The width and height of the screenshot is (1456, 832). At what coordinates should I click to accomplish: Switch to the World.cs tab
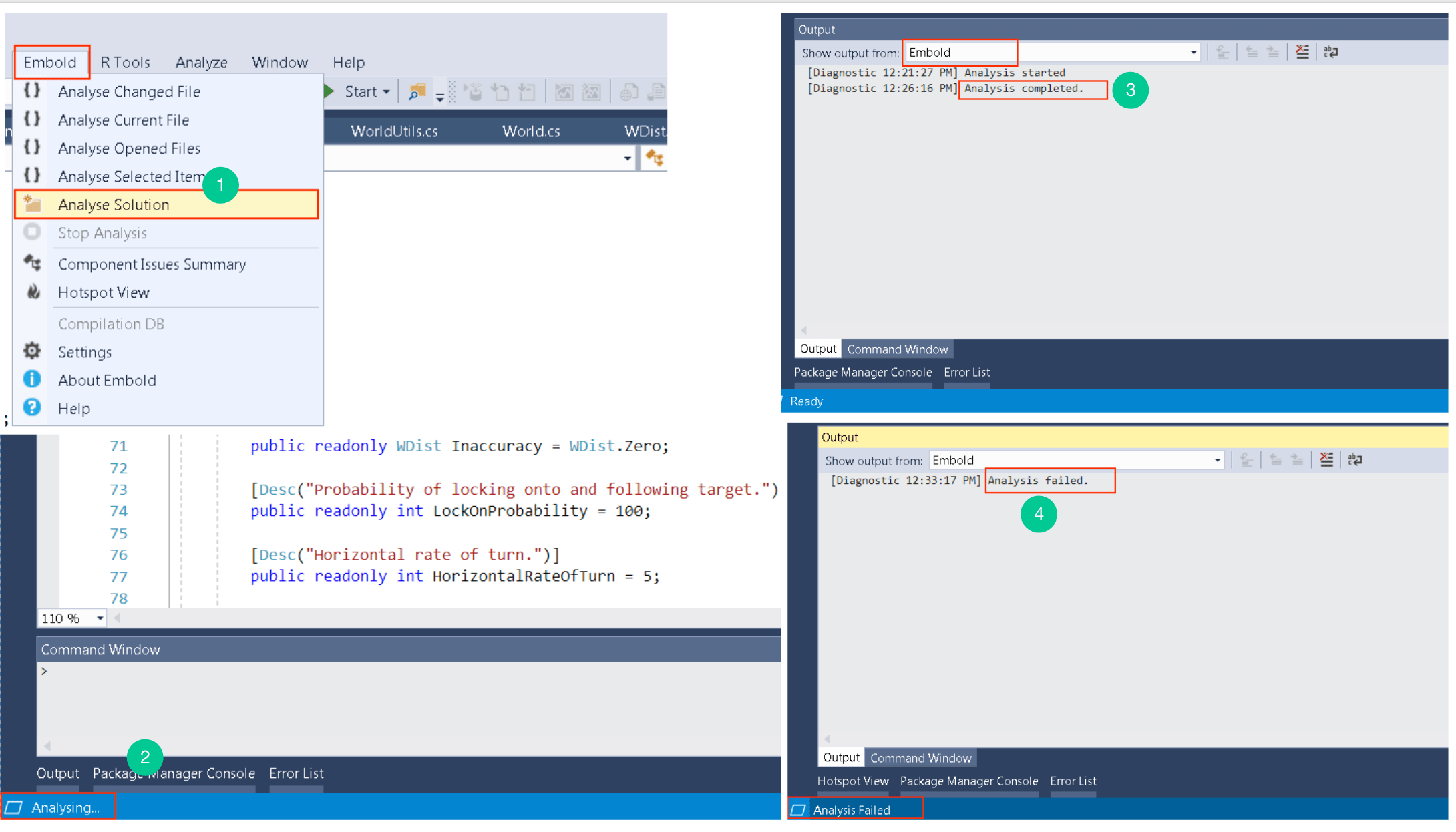[x=531, y=131]
